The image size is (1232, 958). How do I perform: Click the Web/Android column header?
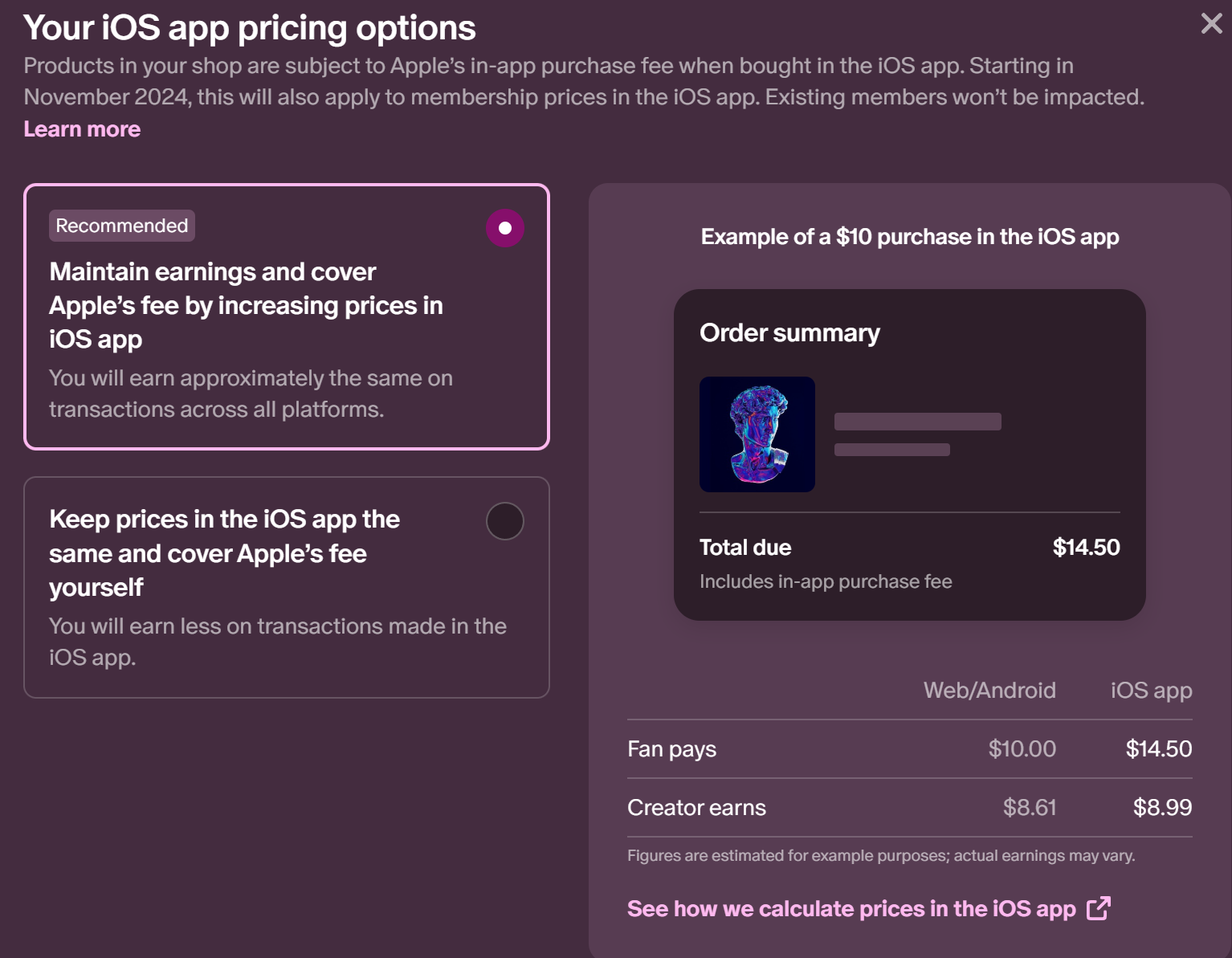989,690
